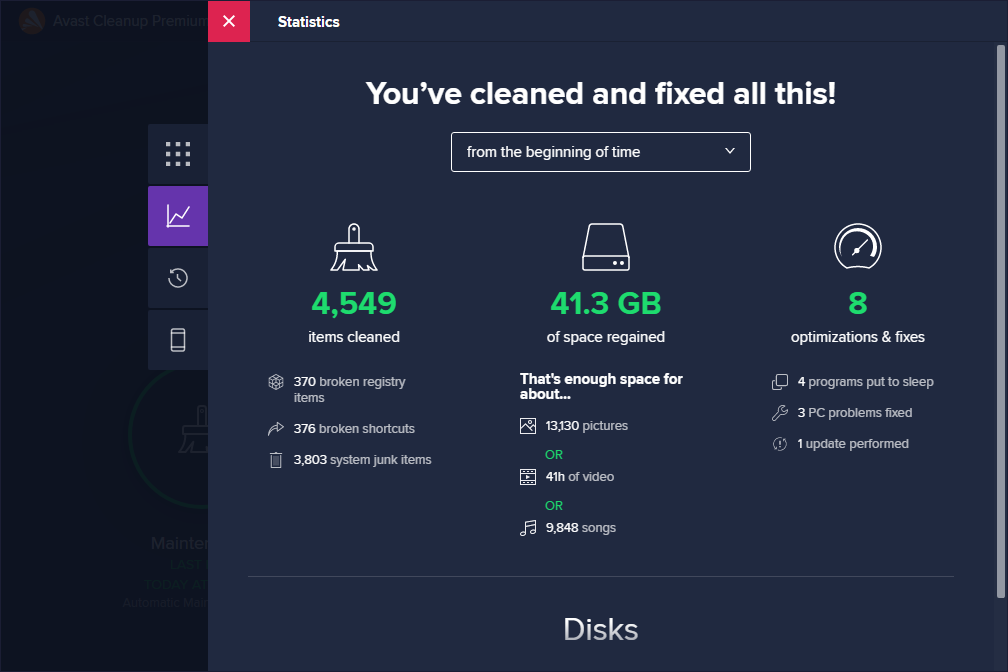Click the 3,803 system junk items entry
The width and height of the screenshot is (1008, 672).
(362, 459)
